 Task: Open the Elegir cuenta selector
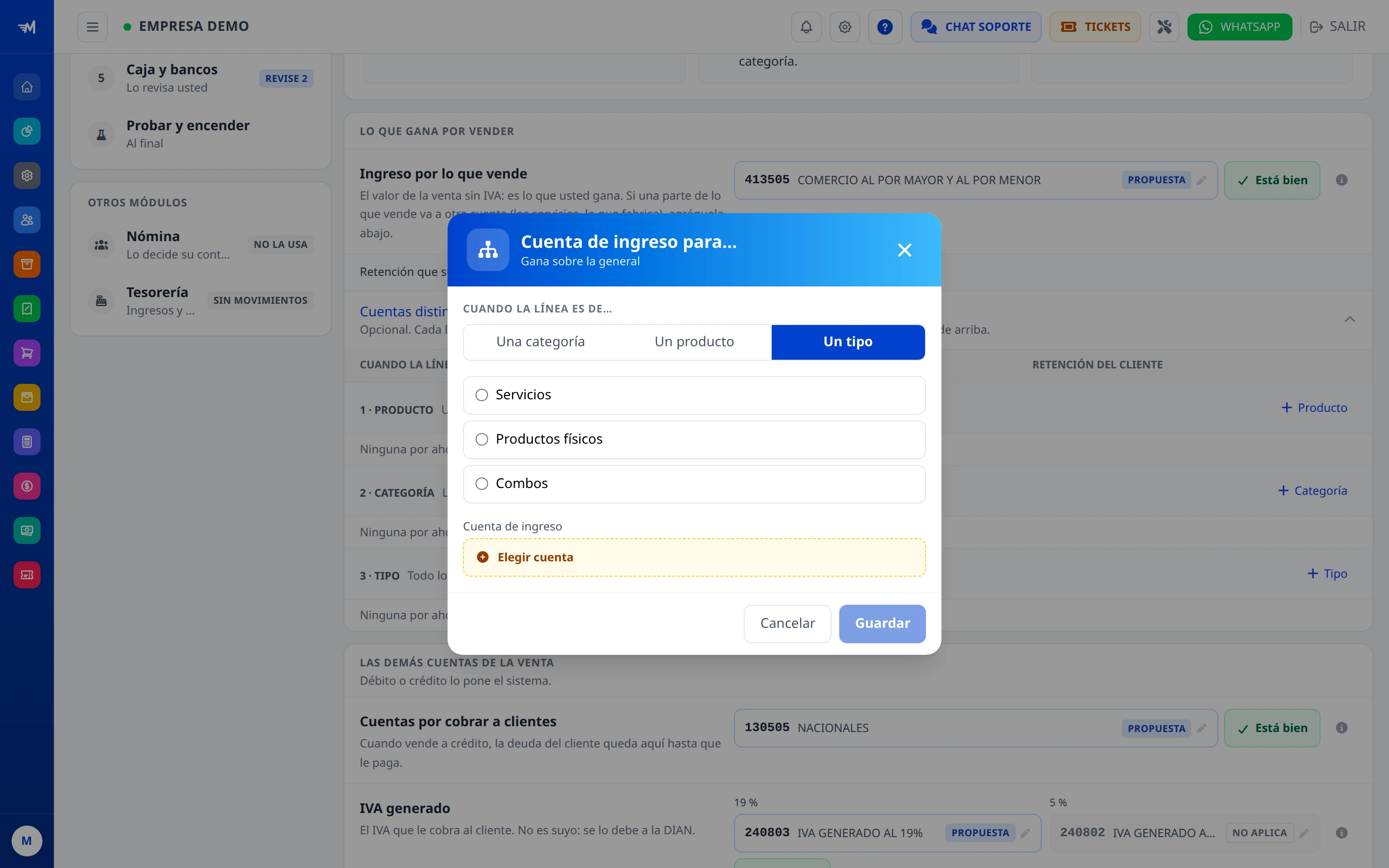(x=694, y=557)
